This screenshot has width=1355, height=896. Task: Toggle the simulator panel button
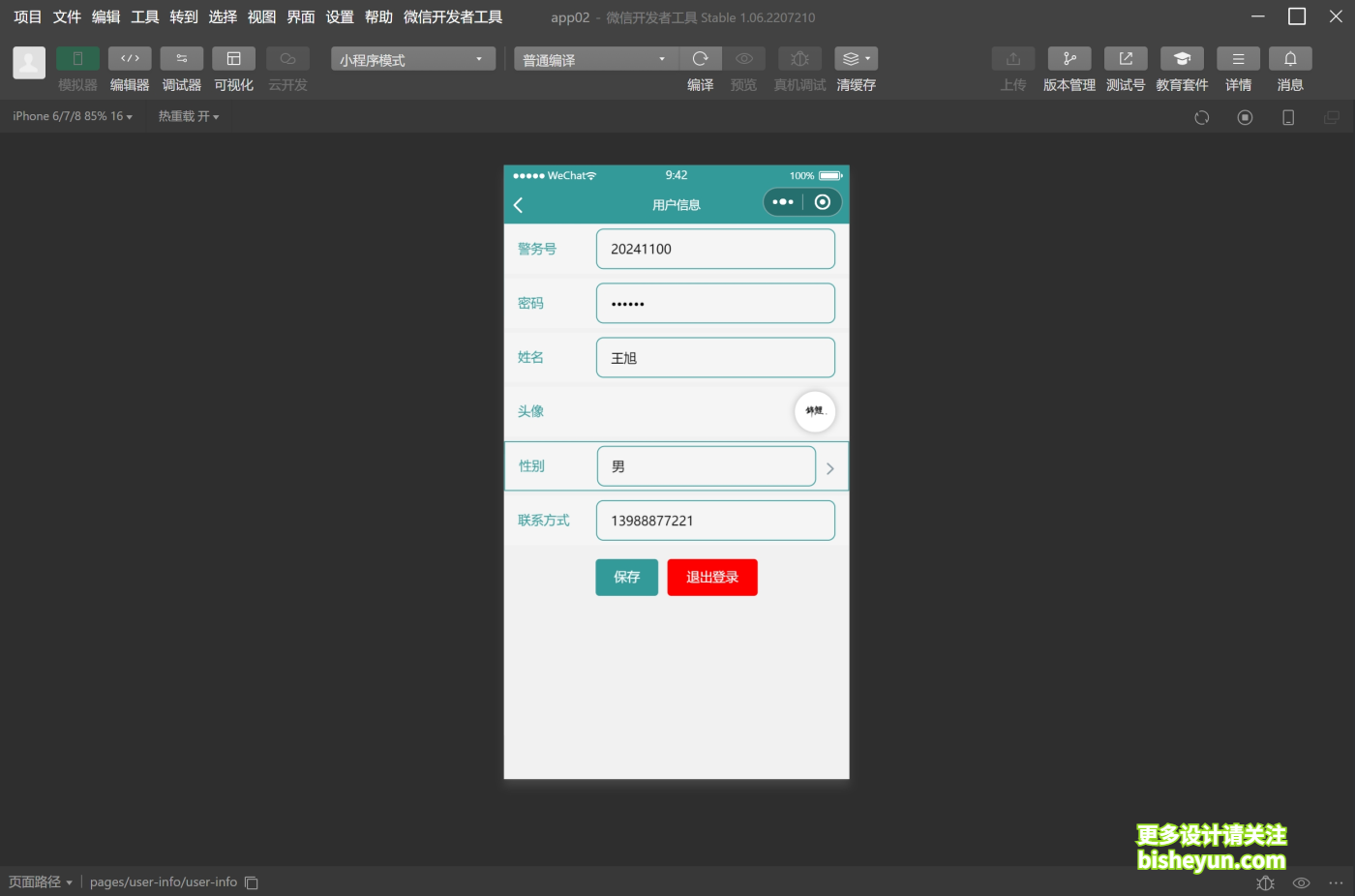(77, 59)
